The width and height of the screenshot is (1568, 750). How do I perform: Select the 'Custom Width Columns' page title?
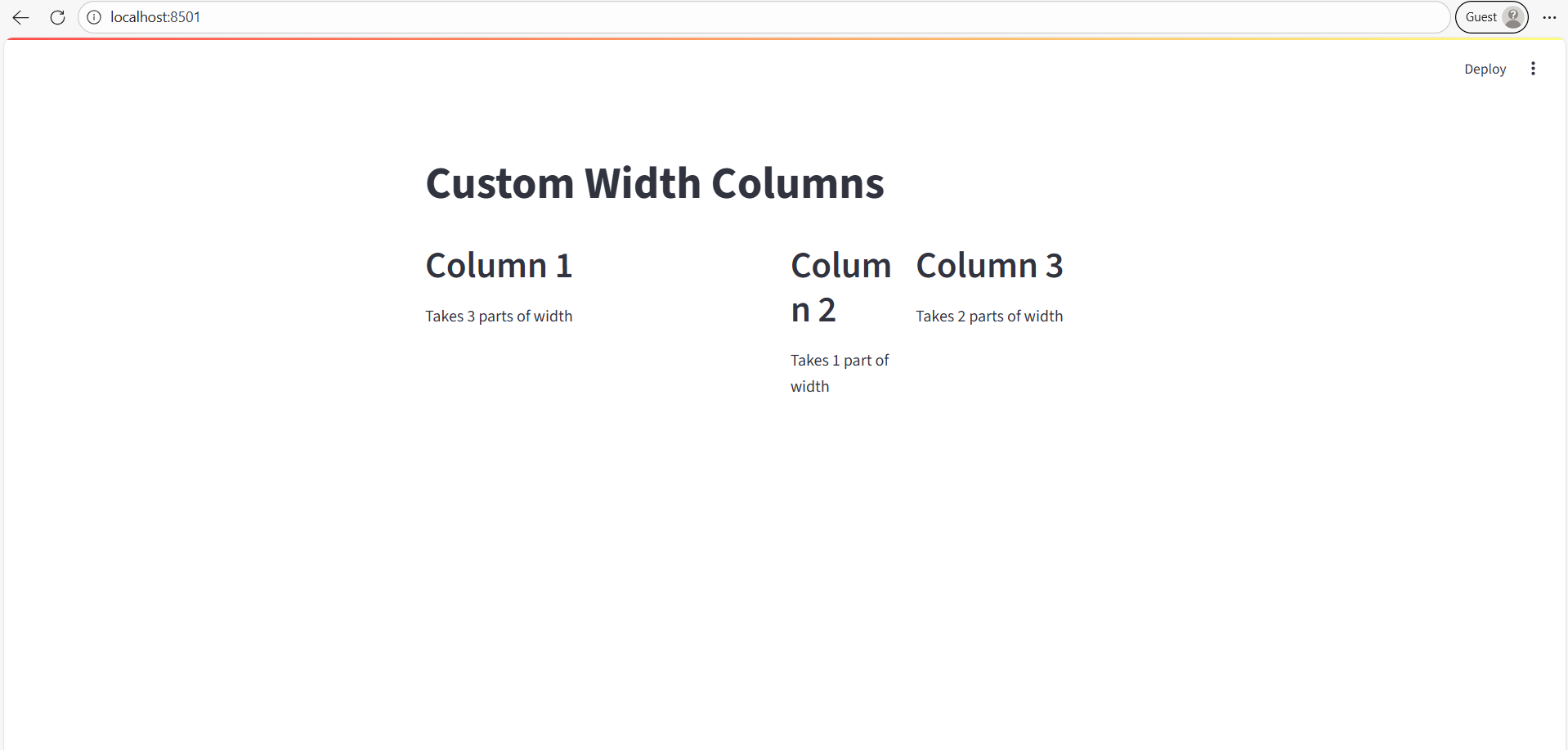pos(654,183)
